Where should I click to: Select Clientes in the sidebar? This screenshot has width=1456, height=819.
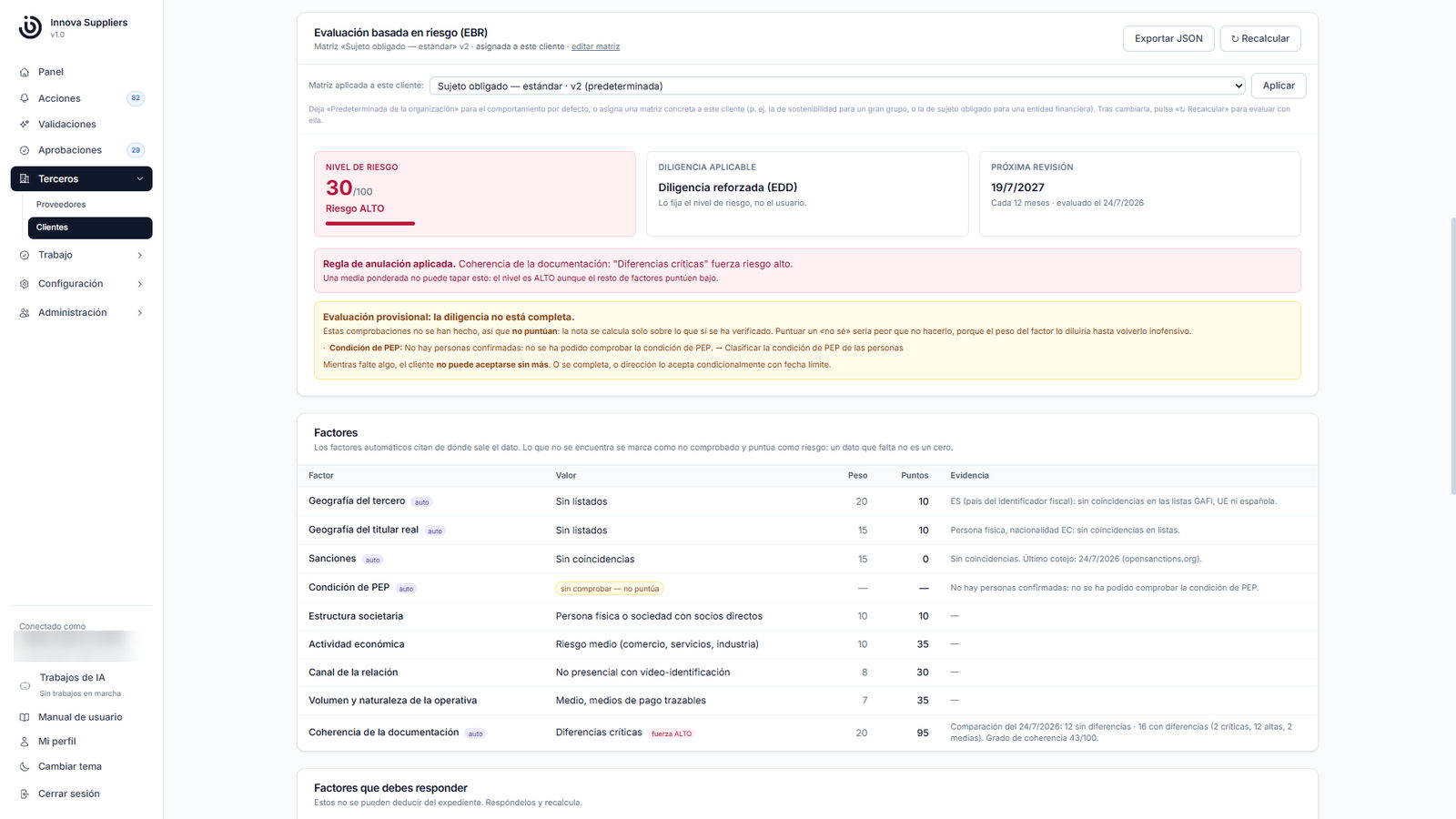[90, 227]
